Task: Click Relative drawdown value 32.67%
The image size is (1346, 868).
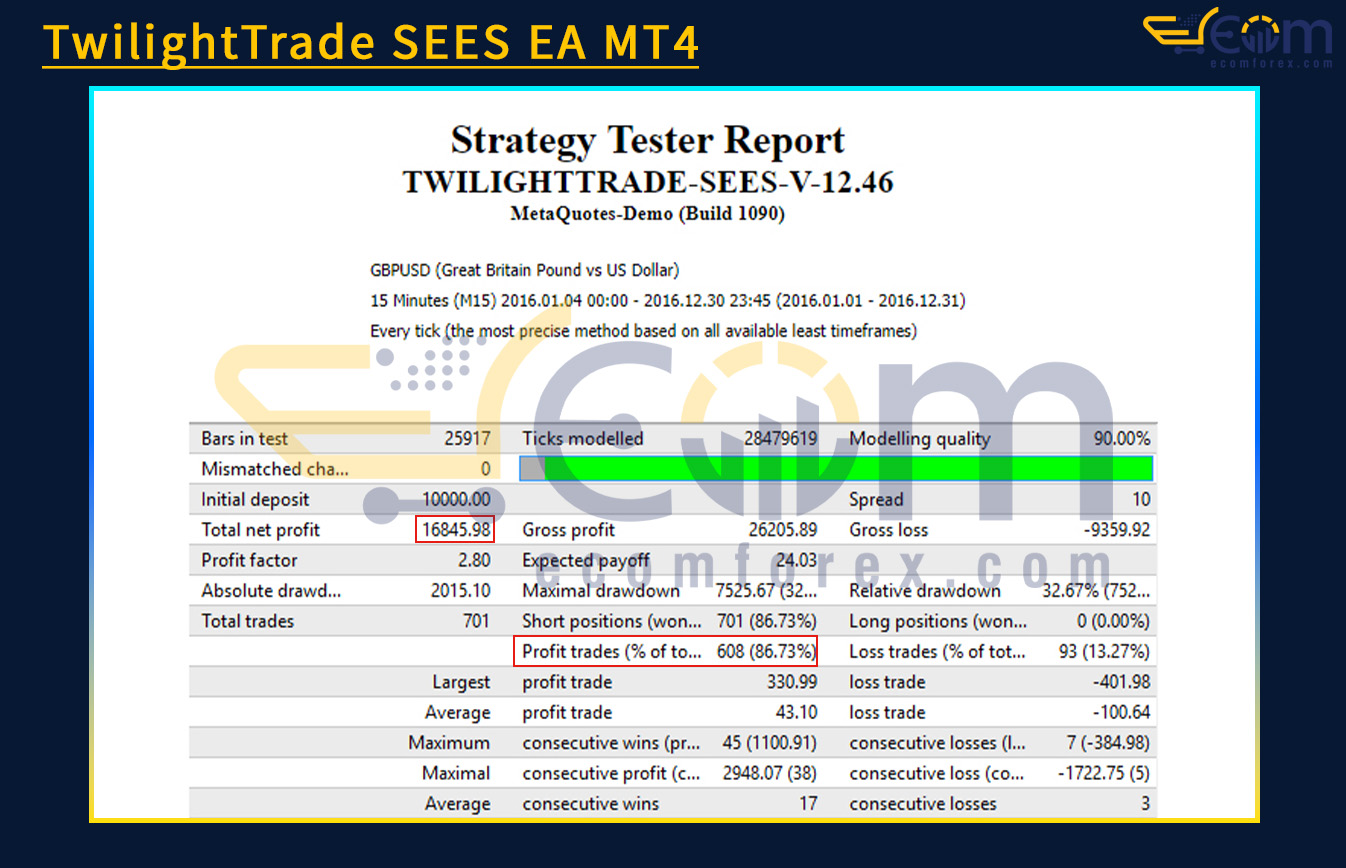Action: [x=1097, y=591]
